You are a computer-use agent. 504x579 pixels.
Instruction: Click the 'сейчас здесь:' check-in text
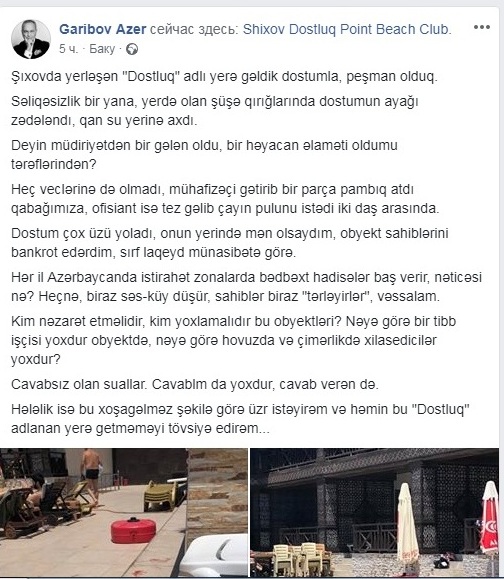click(195, 29)
